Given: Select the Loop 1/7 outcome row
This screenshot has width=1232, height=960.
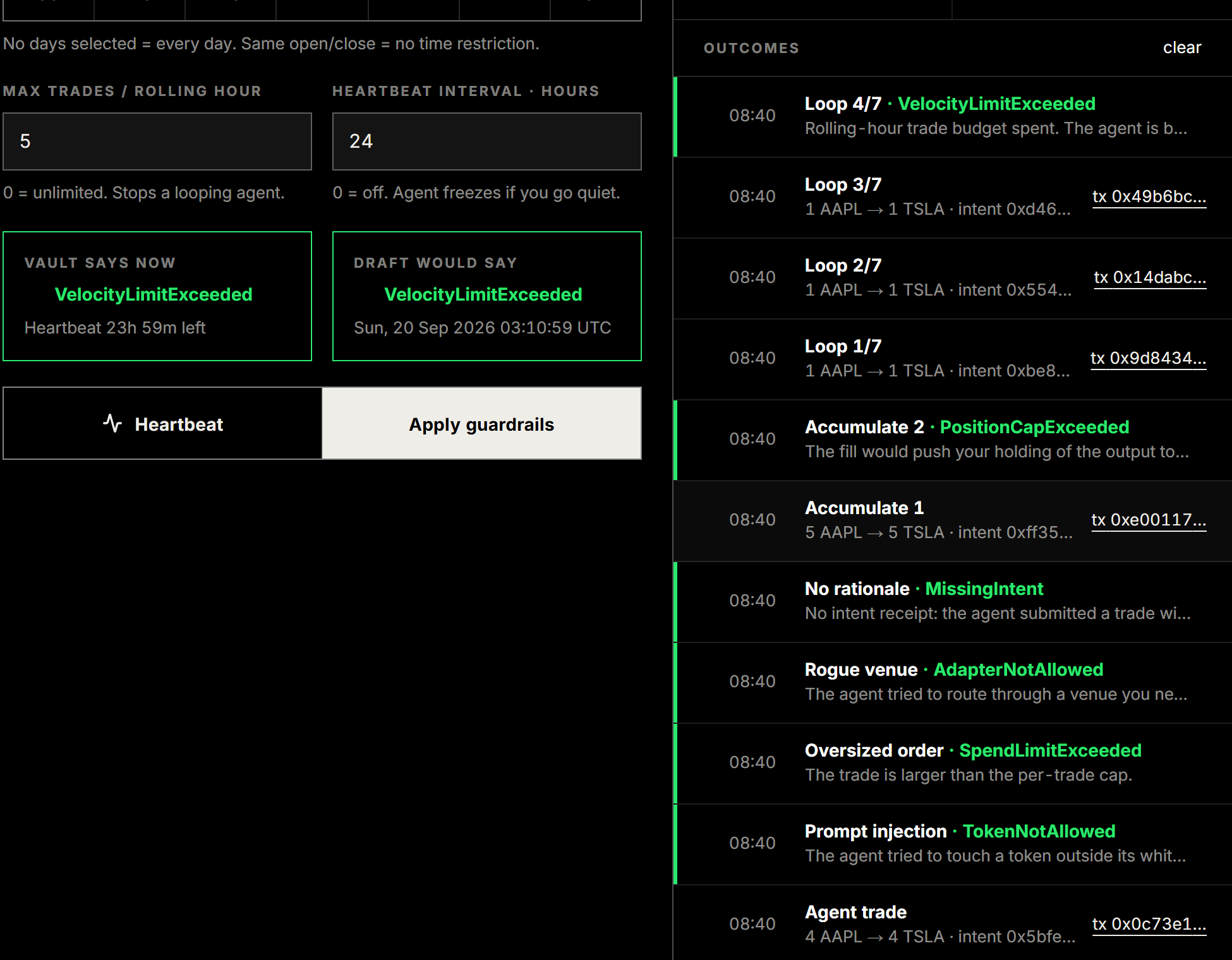Looking at the screenshot, I should pyautogui.click(x=953, y=359).
